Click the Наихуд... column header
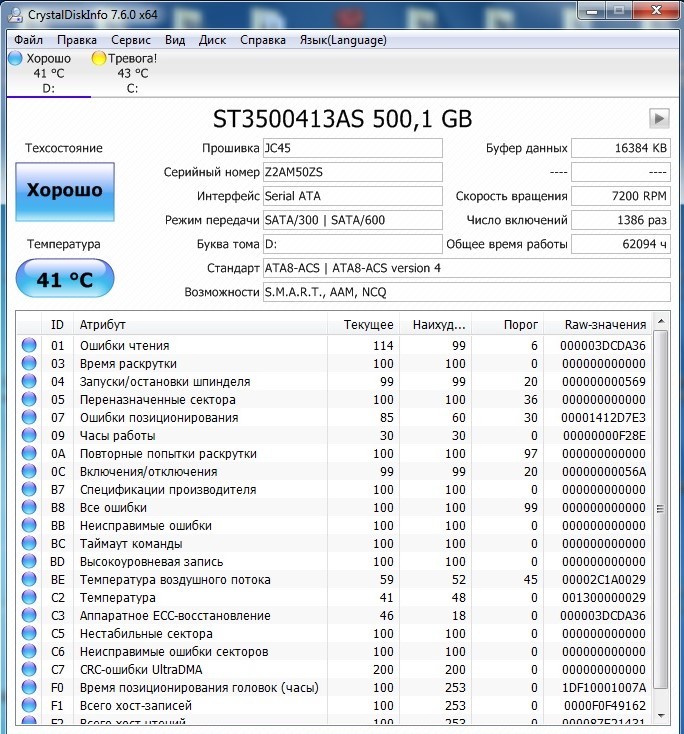This screenshot has width=684, height=734. [435, 324]
